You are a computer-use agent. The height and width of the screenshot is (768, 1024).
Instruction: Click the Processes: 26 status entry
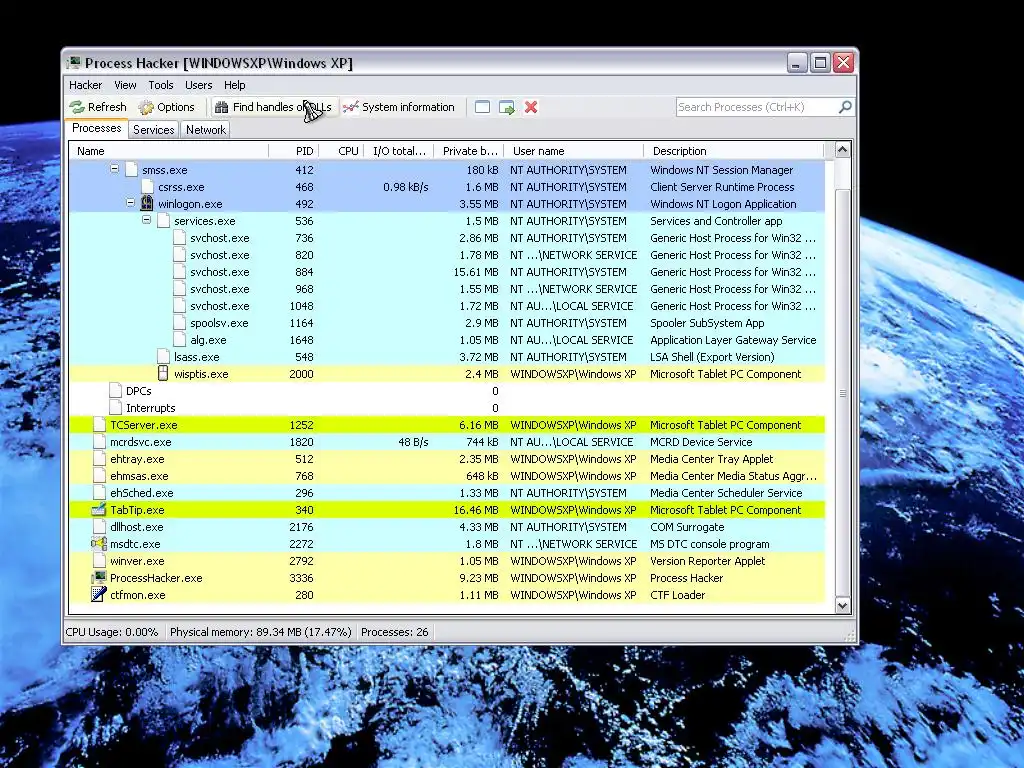[x=394, y=632]
